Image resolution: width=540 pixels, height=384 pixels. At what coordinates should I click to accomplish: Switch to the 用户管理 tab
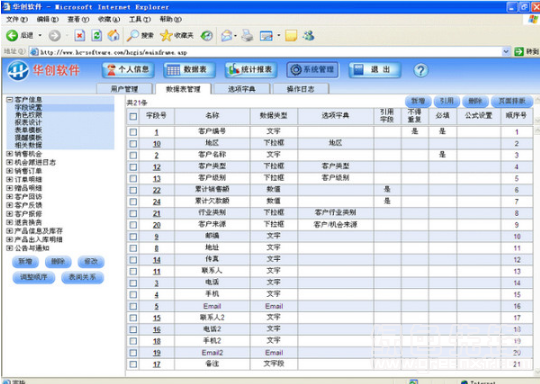(124, 89)
